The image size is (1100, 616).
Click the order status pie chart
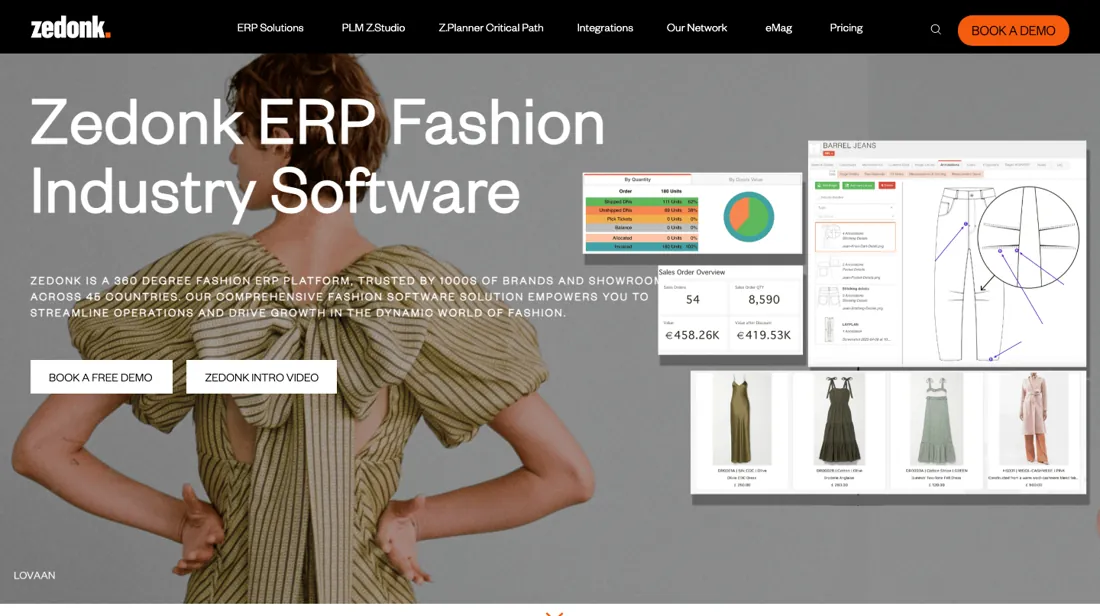pos(749,217)
